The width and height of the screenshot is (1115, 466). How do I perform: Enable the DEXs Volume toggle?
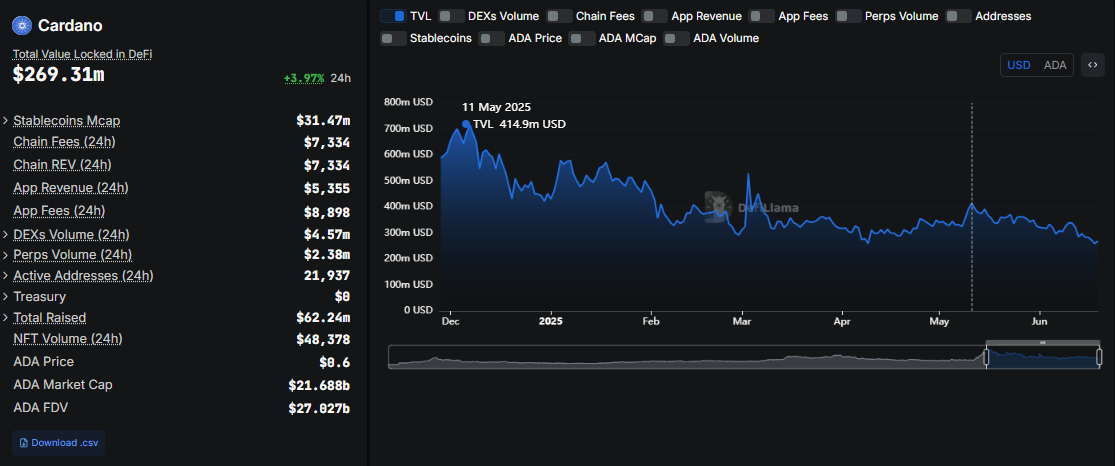(x=452, y=16)
